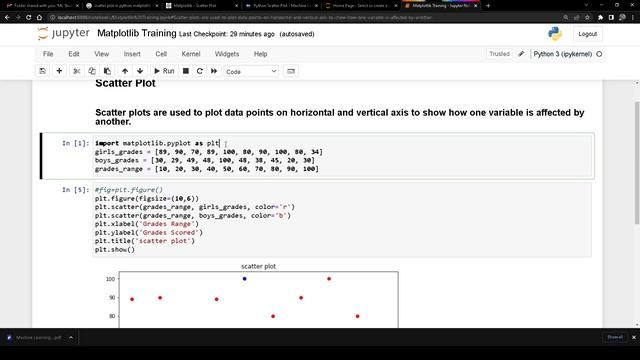Open the Kernel menu

tap(191, 54)
